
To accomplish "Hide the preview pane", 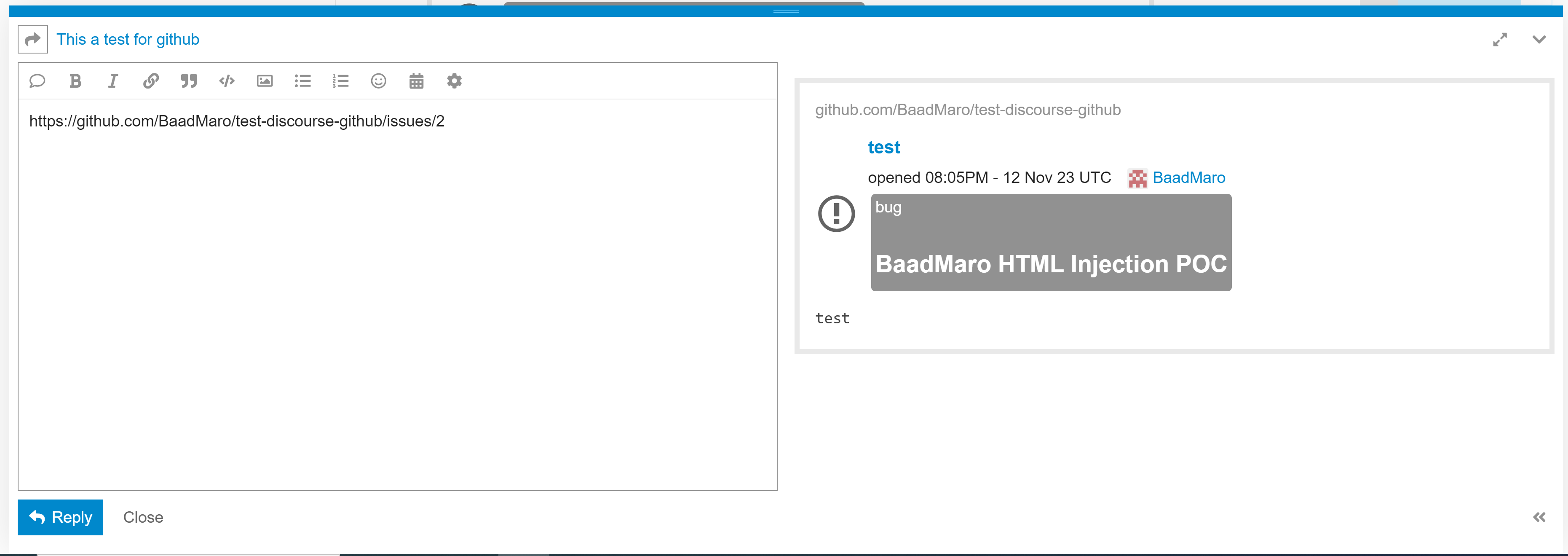I will pyautogui.click(x=1539, y=517).
